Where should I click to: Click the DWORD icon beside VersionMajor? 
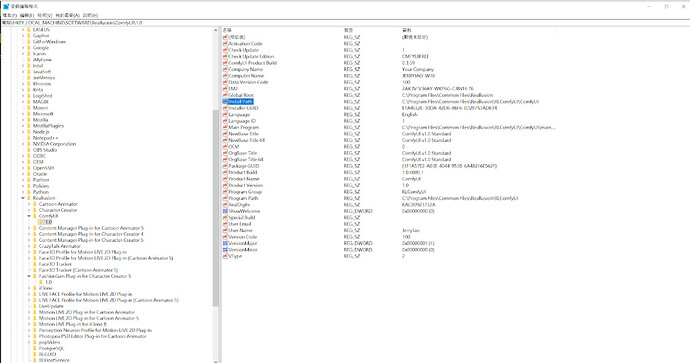coord(225,243)
